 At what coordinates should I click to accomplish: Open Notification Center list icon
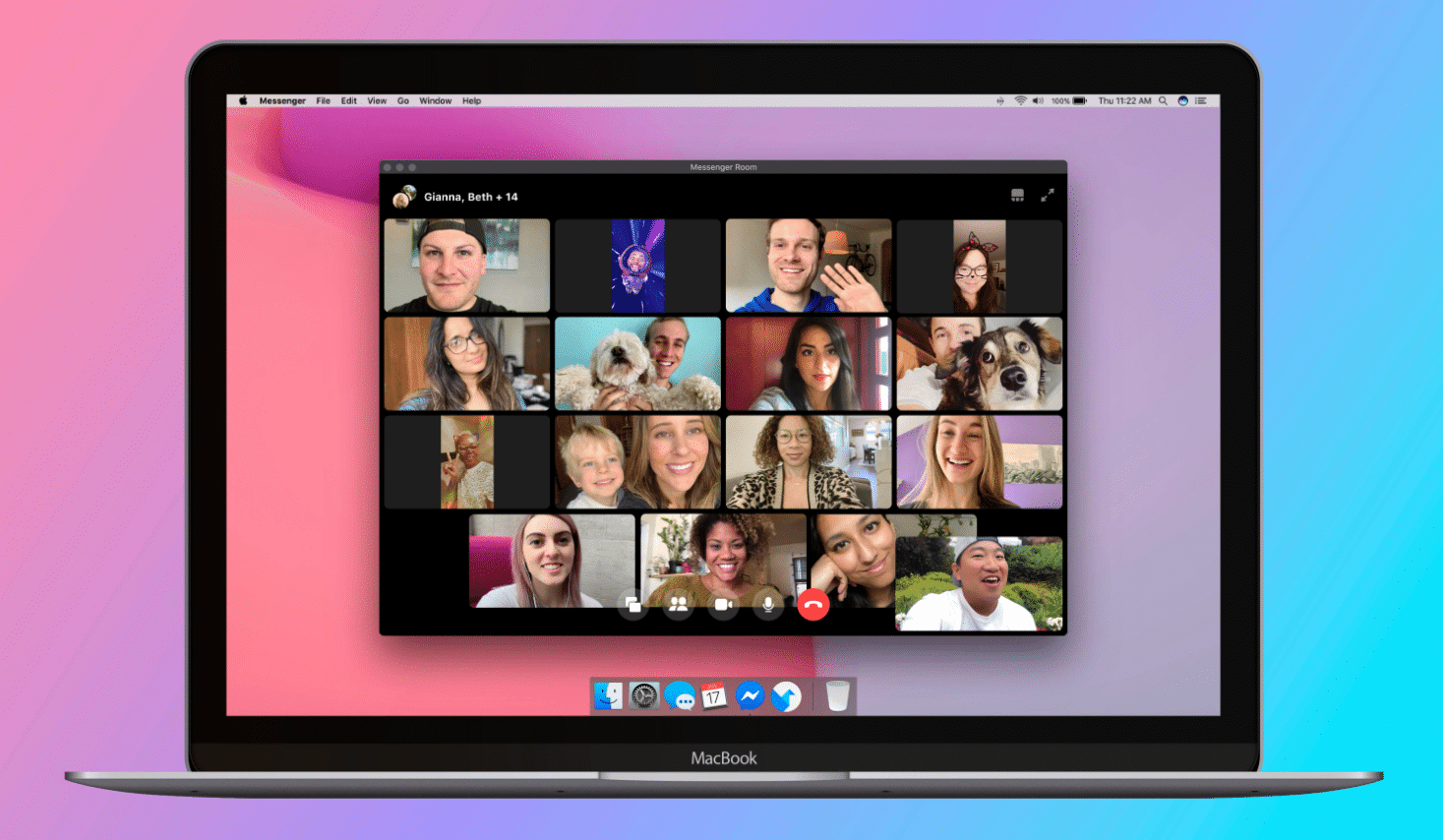(x=1200, y=100)
